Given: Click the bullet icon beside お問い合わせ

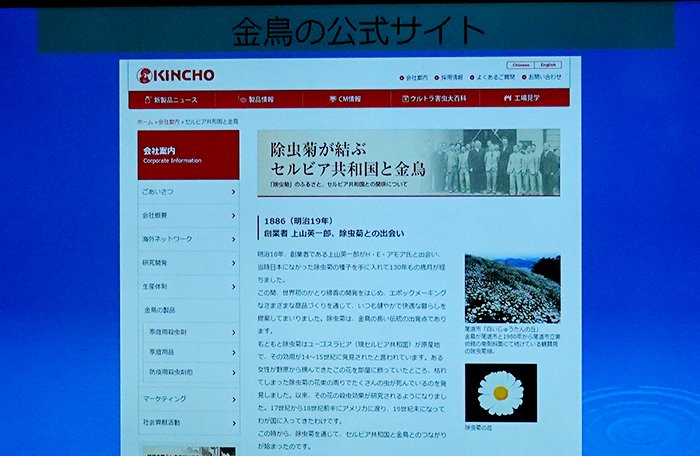Looking at the screenshot, I should click(524, 77).
